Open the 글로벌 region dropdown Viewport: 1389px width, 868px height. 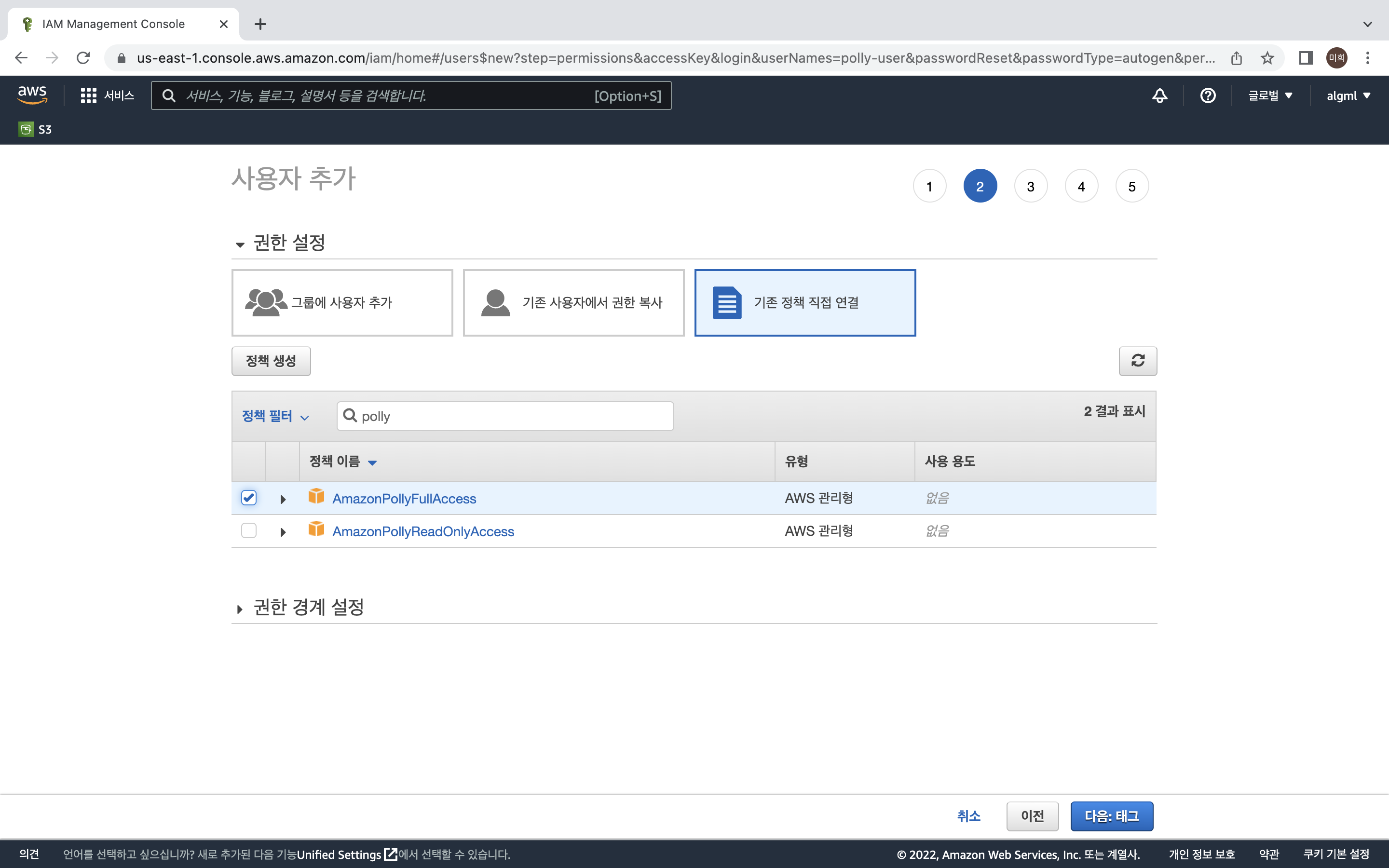pos(1270,95)
